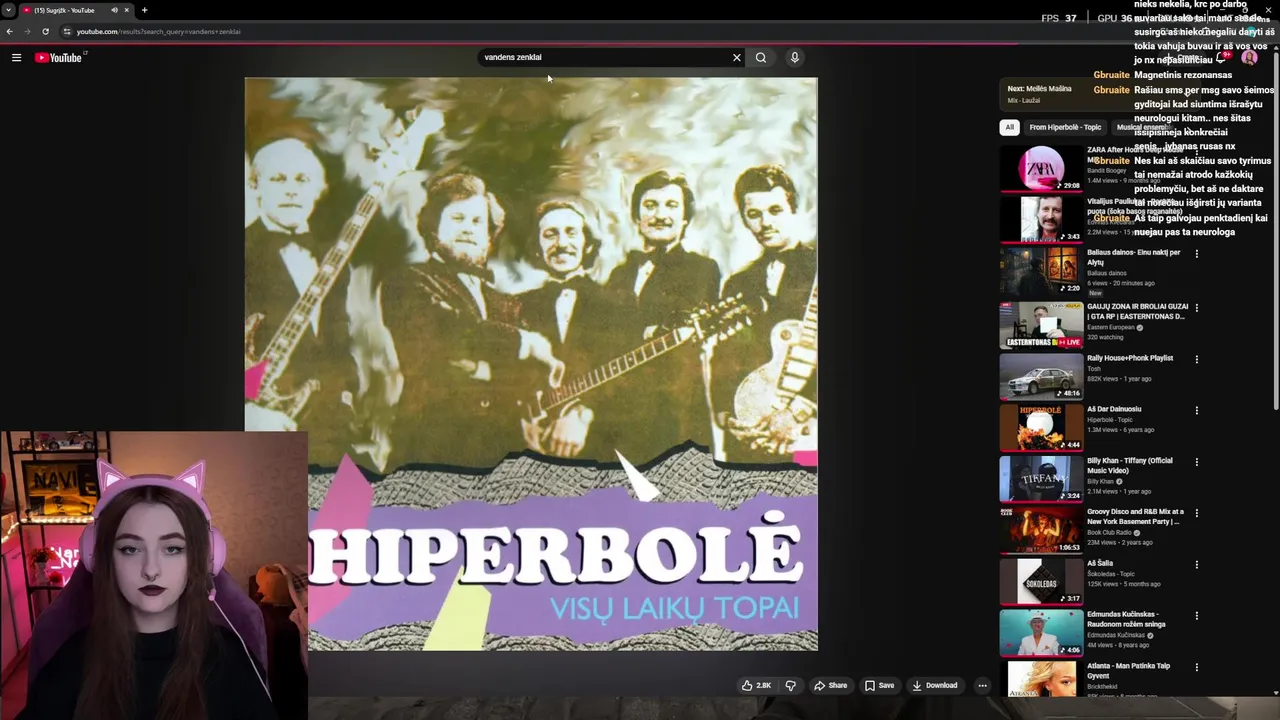Click Aš Dar Dainuosiu title
The image size is (1280, 720).
tap(1114, 409)
